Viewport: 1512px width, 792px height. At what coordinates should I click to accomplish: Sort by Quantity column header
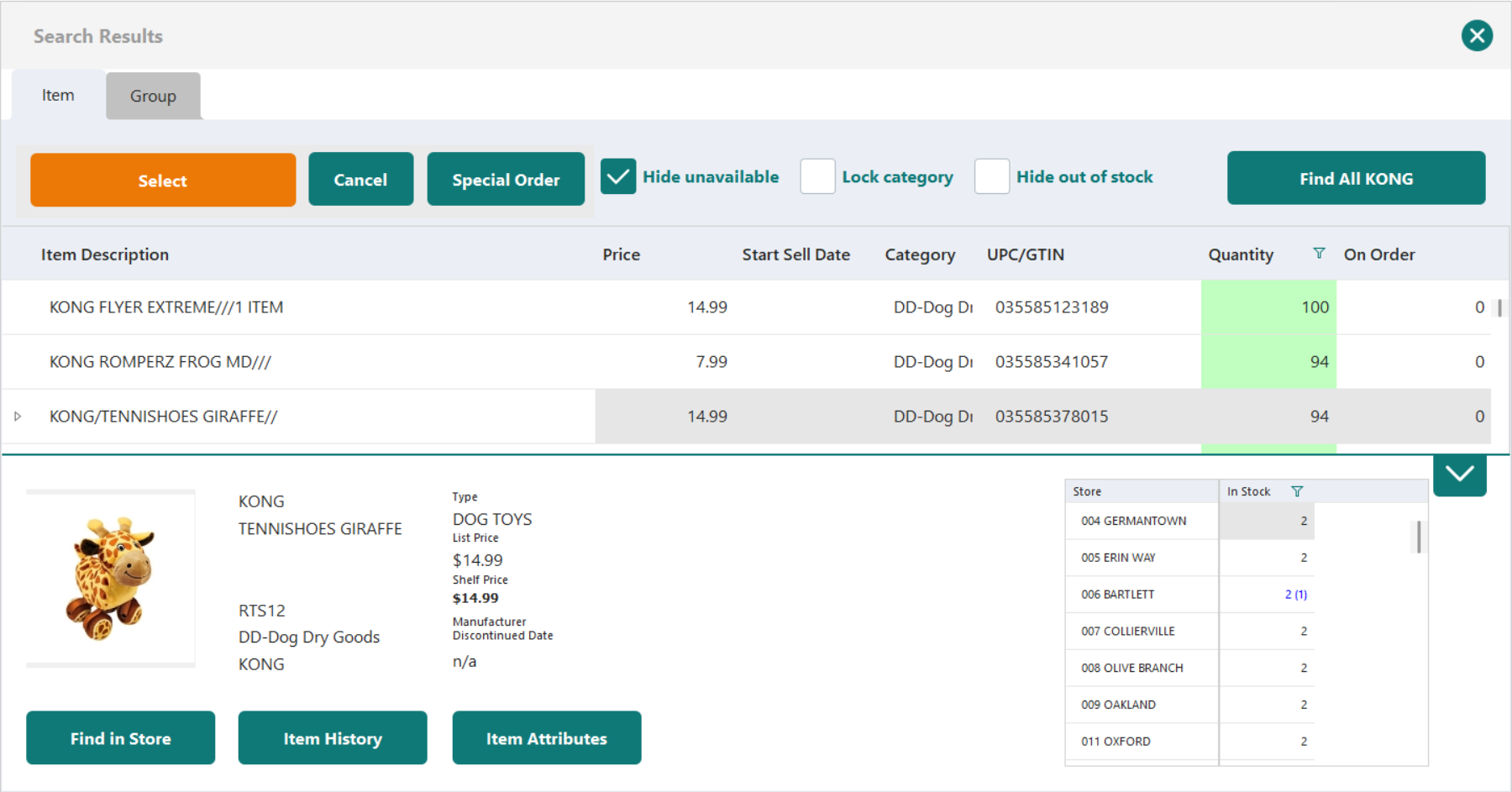pos(1241,254)
